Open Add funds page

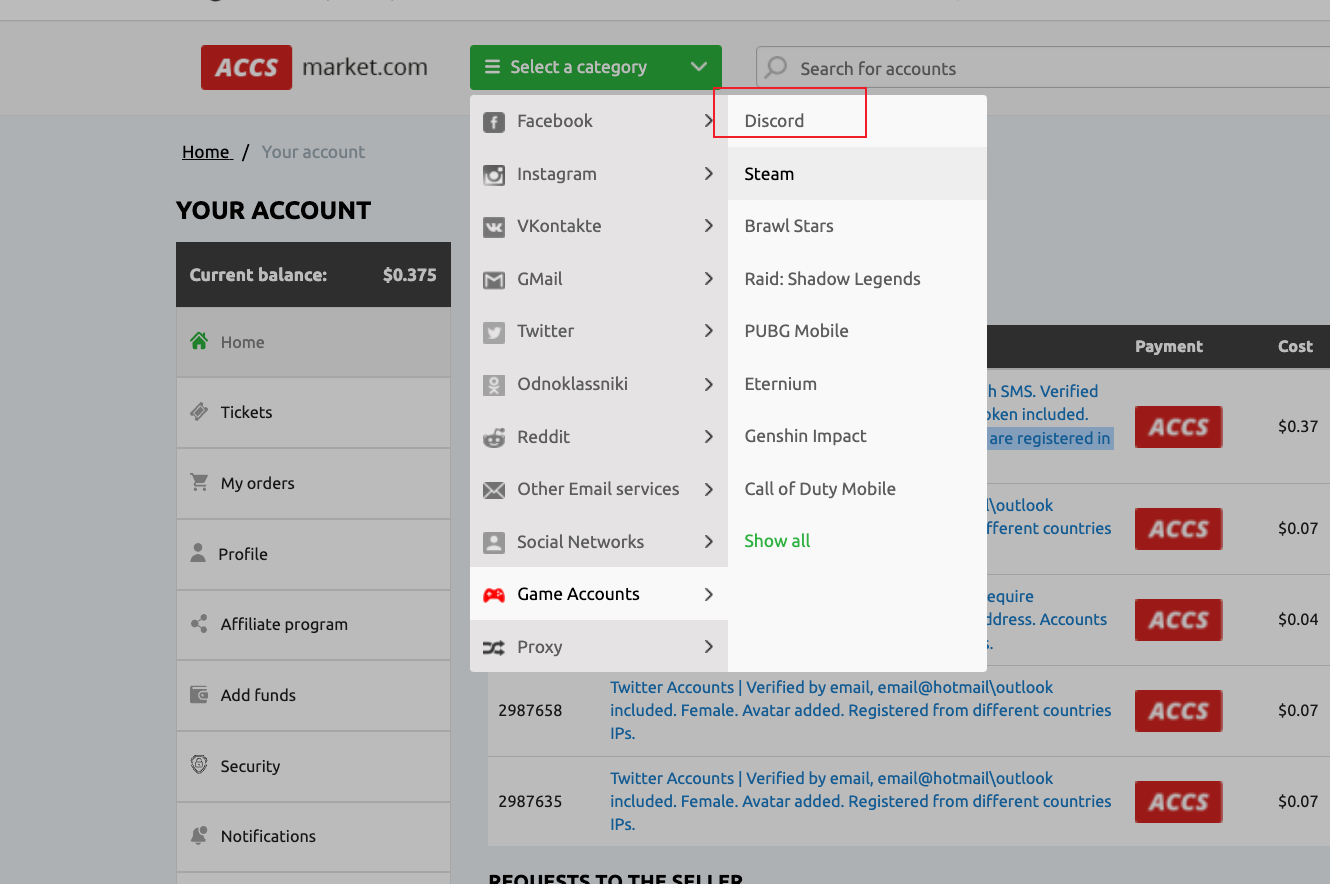[313, 695]
